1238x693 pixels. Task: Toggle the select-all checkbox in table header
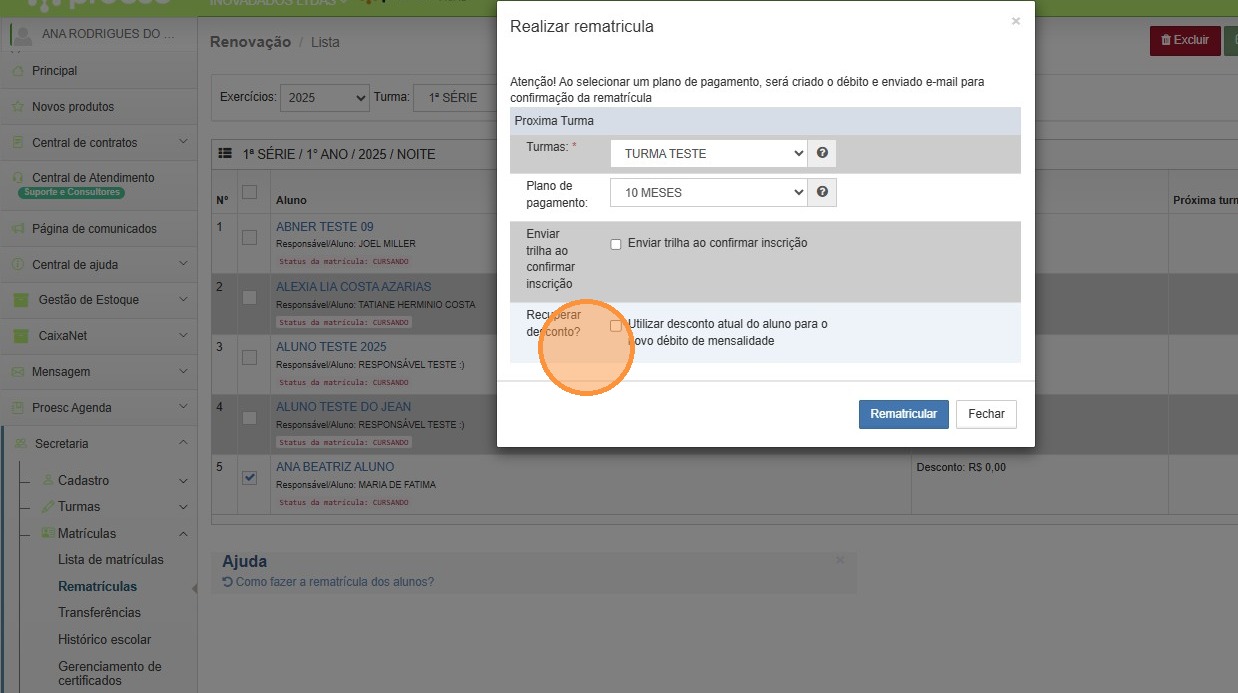click(249, 192)
